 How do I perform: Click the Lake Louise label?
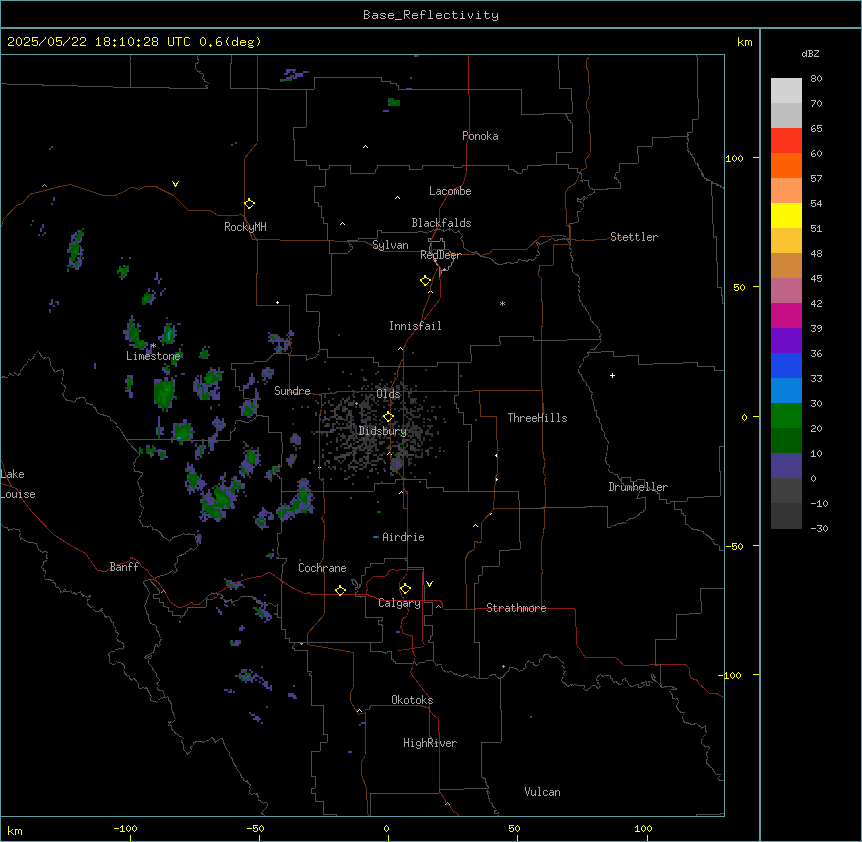pyautogui.click(x=18, y=484)
